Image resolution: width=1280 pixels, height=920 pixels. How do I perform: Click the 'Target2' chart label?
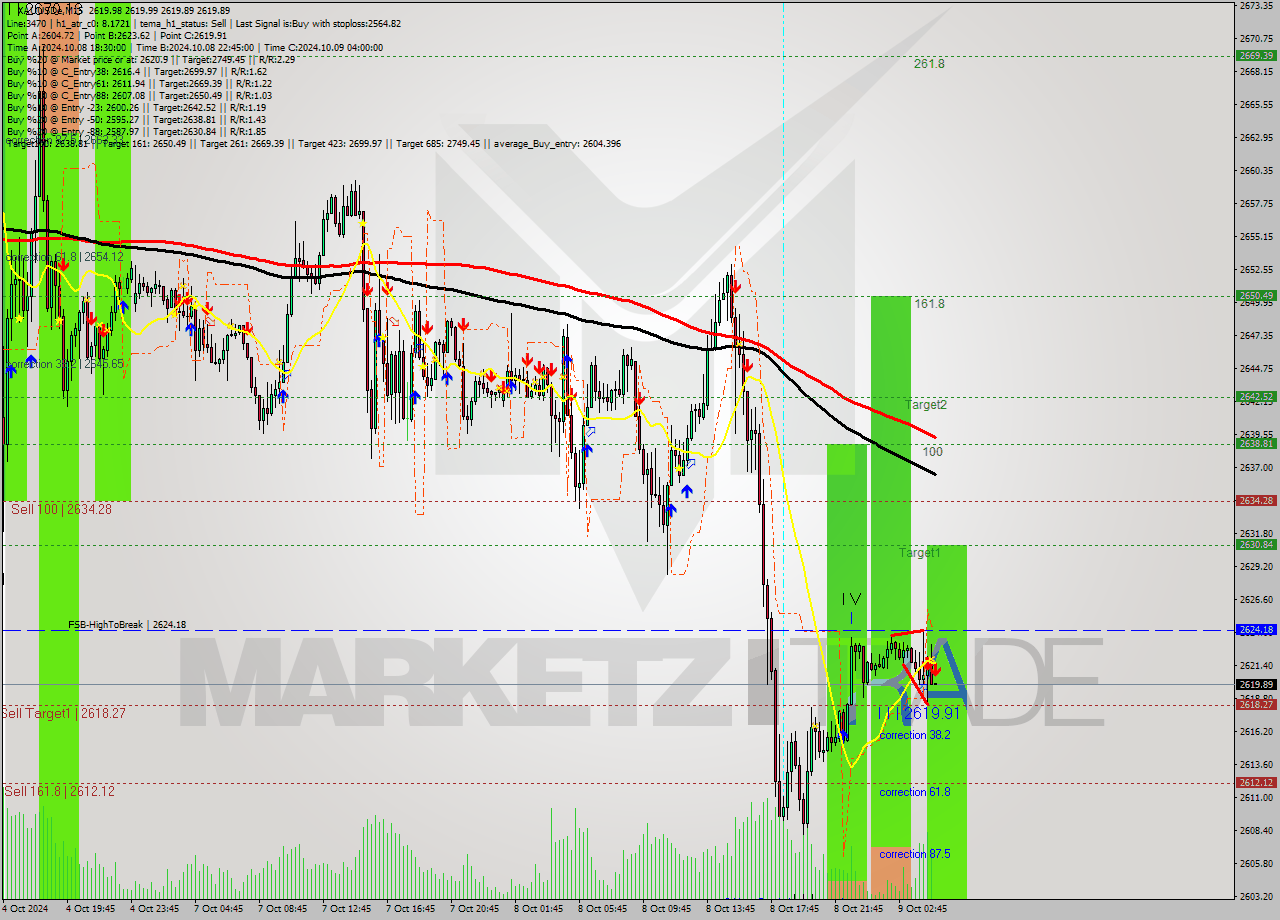pyautogui.click(x=926, y=405)
